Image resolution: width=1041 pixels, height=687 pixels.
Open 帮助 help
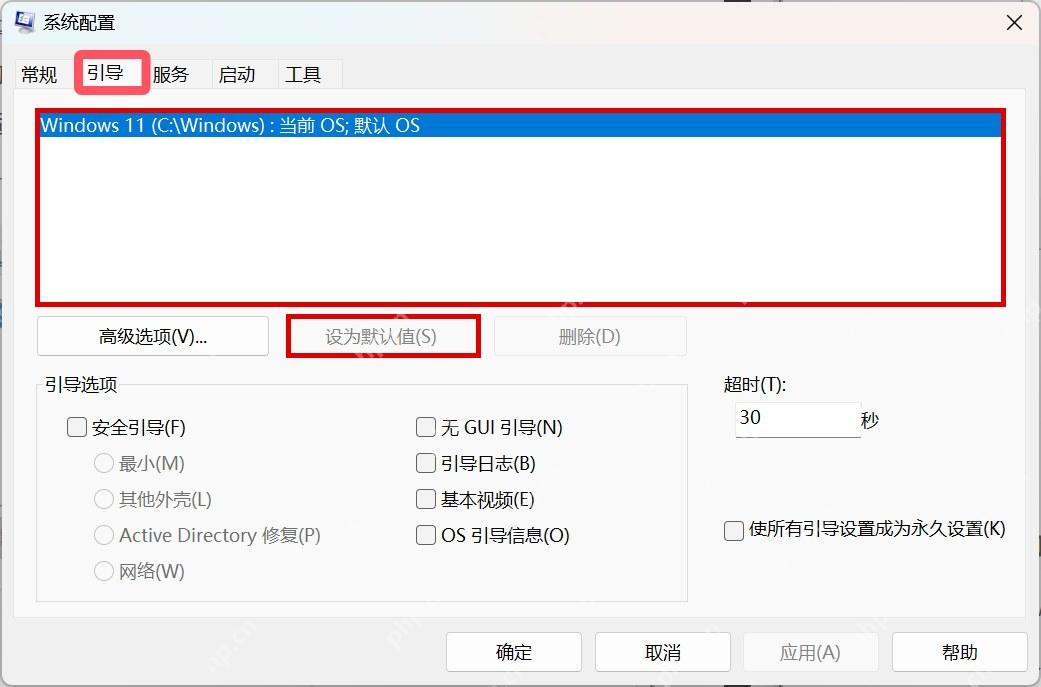click(x=959, y=652)
